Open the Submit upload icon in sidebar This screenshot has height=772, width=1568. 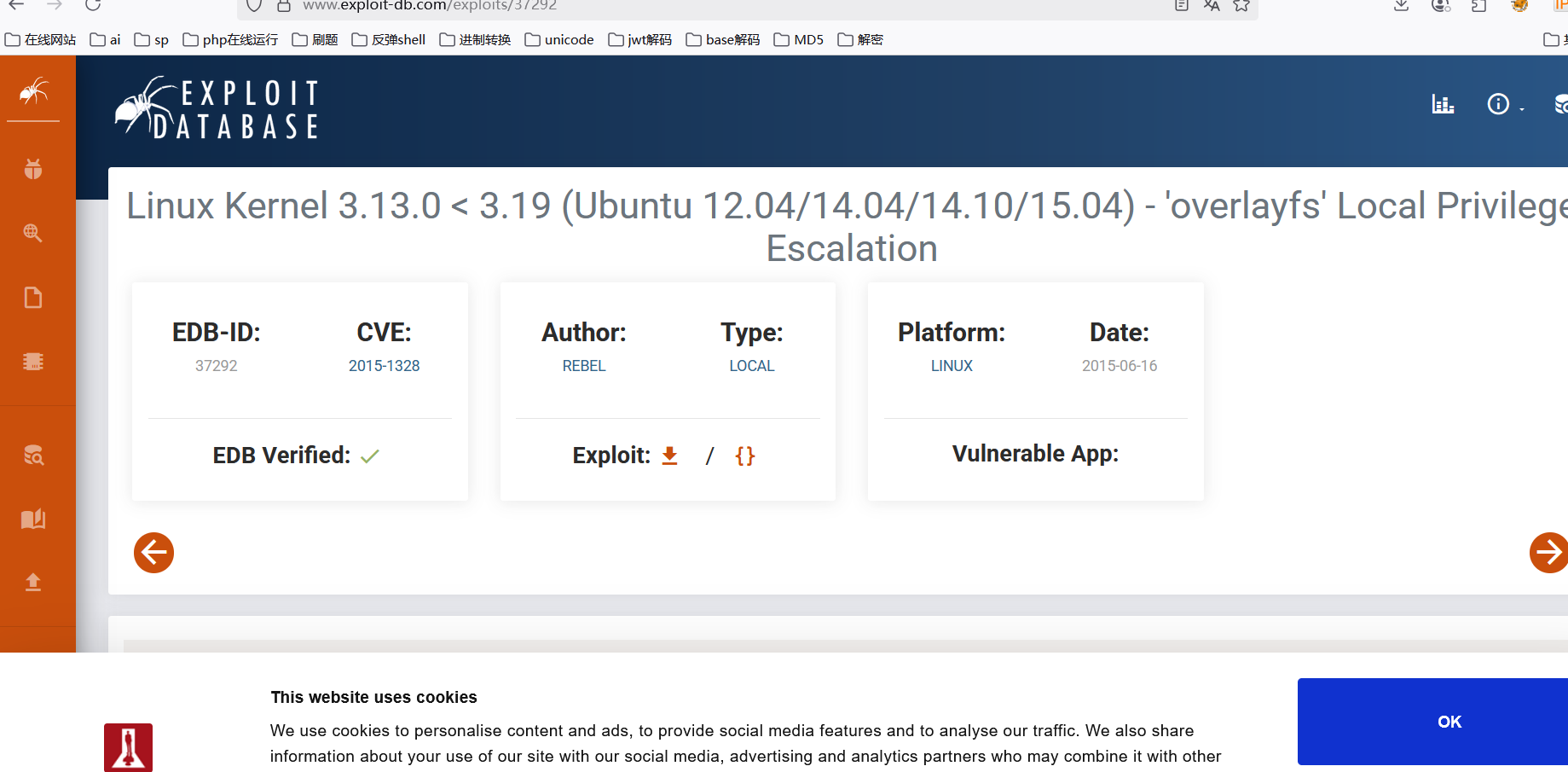[33, 582]
